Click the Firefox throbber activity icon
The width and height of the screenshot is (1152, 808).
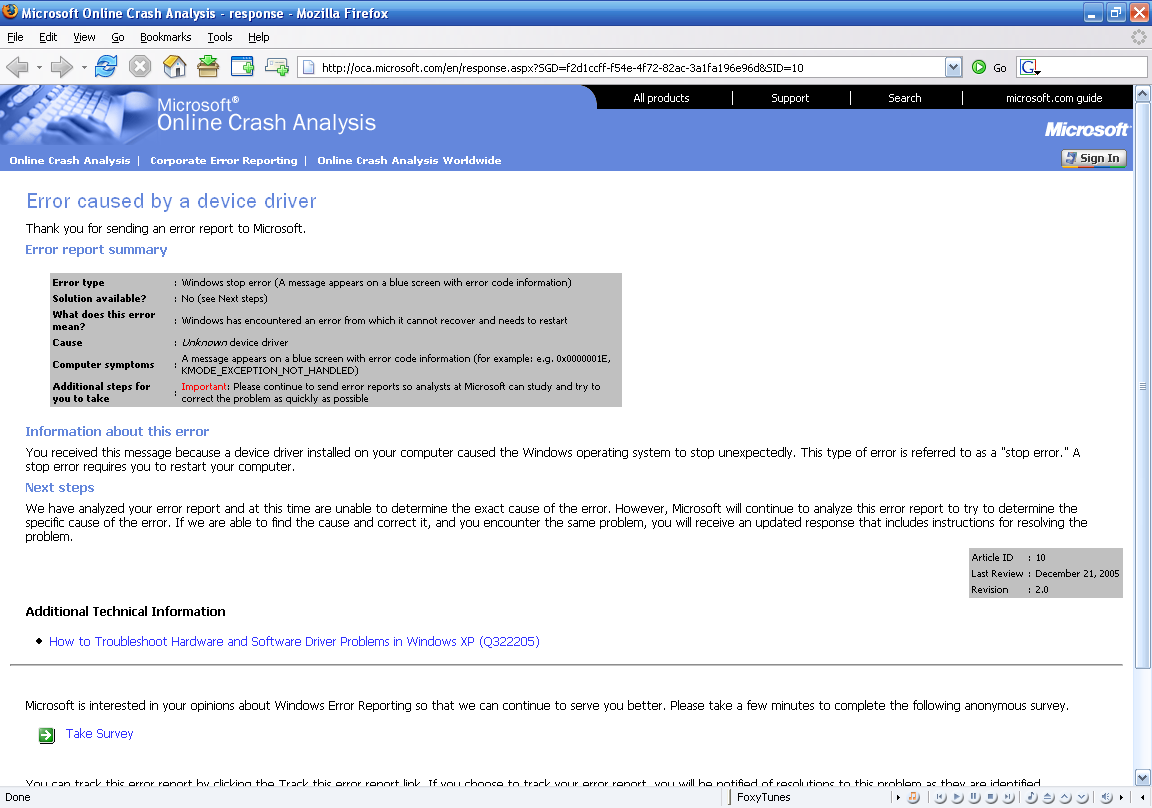point(1139,37)
